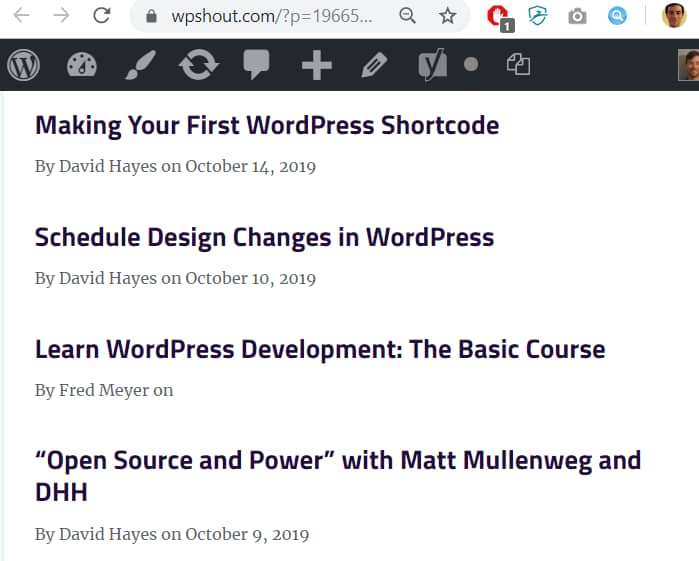Screen dimensions: 699x561
Task: Open the WordPress logo menu
Action: click(24, 65)
